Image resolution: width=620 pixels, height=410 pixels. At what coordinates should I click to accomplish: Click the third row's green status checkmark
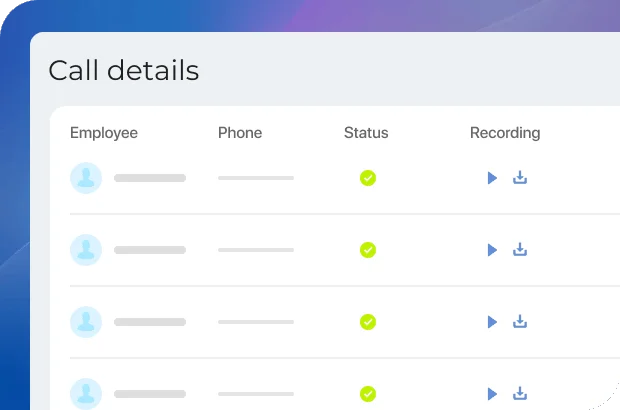click(368, 322)
